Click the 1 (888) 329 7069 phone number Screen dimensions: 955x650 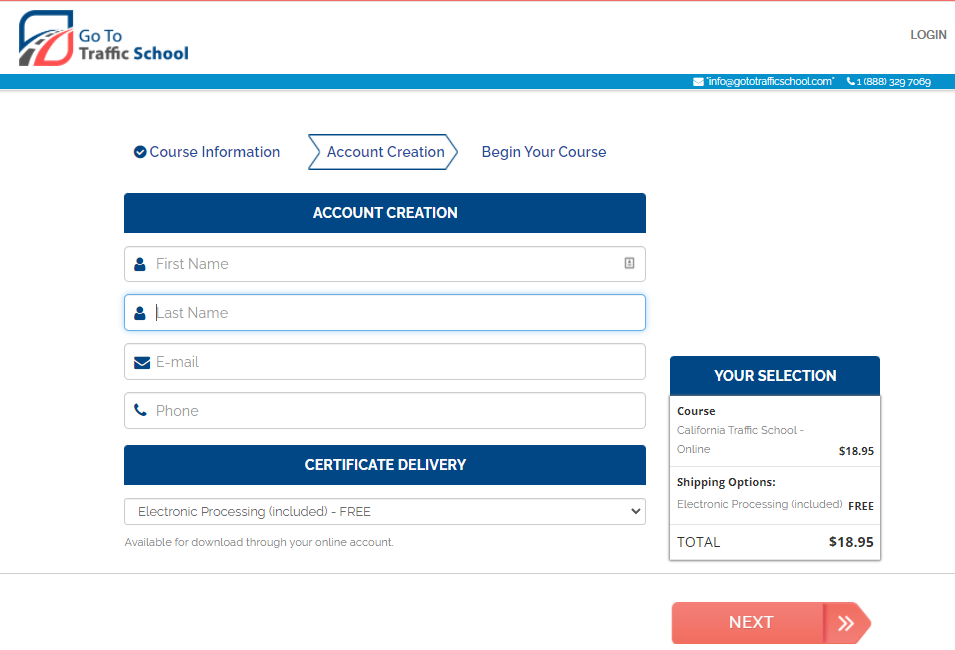pos(893,82)
